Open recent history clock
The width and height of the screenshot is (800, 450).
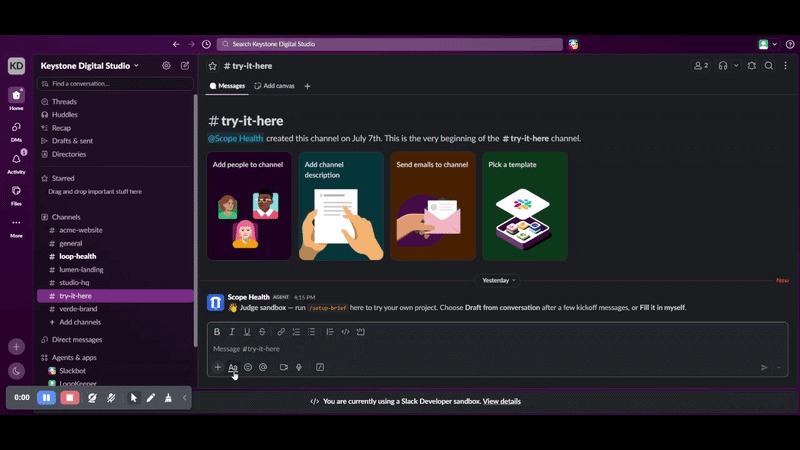206,44
